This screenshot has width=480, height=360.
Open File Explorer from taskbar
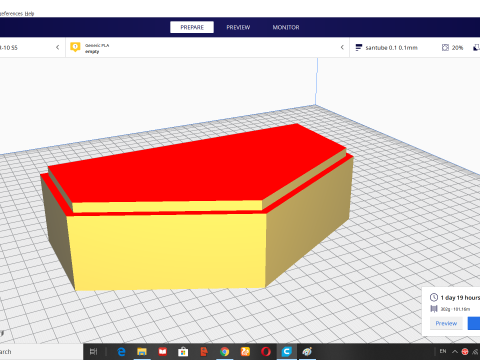(x=142, y=351)
